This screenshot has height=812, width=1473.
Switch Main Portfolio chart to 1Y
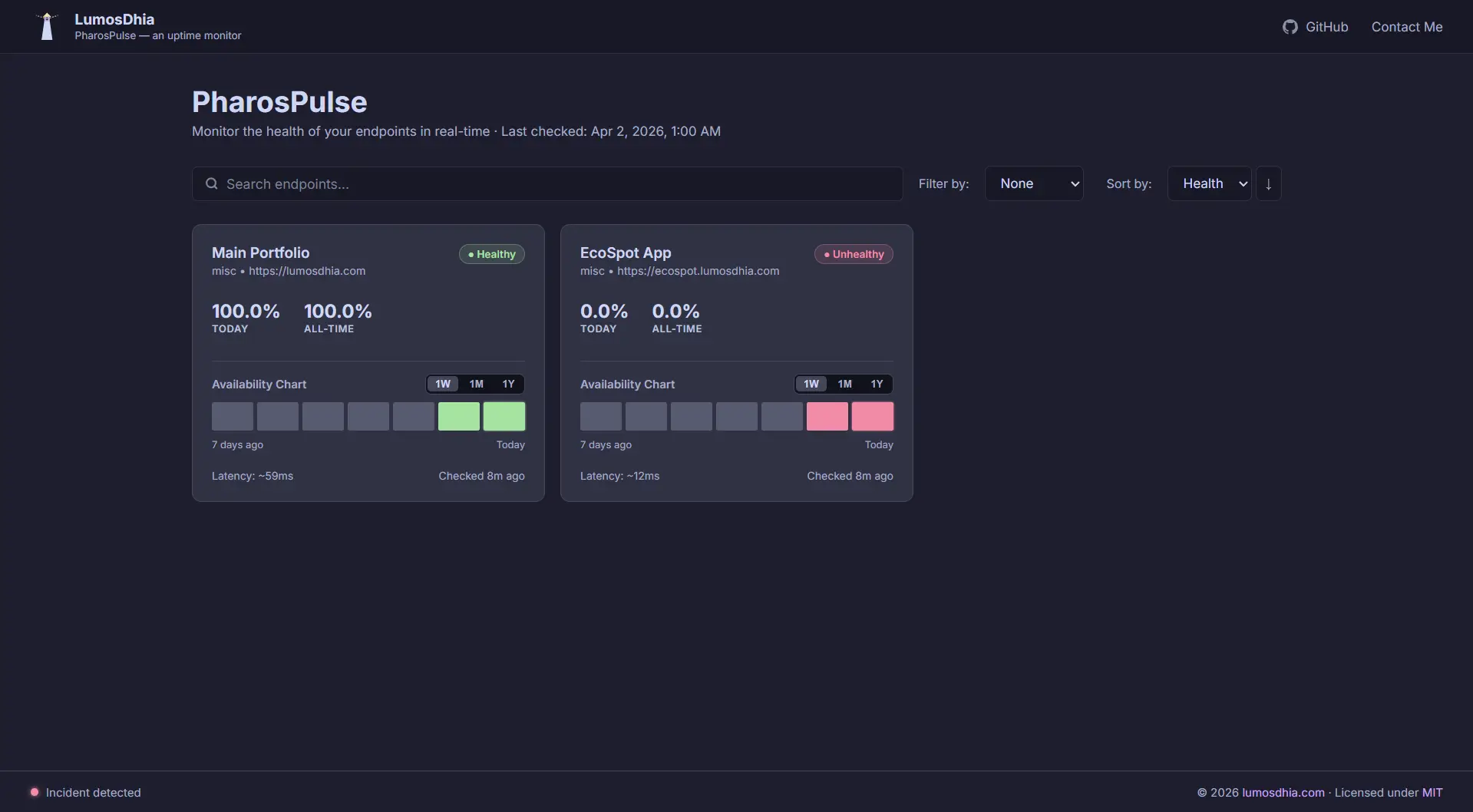click(508, 384)
